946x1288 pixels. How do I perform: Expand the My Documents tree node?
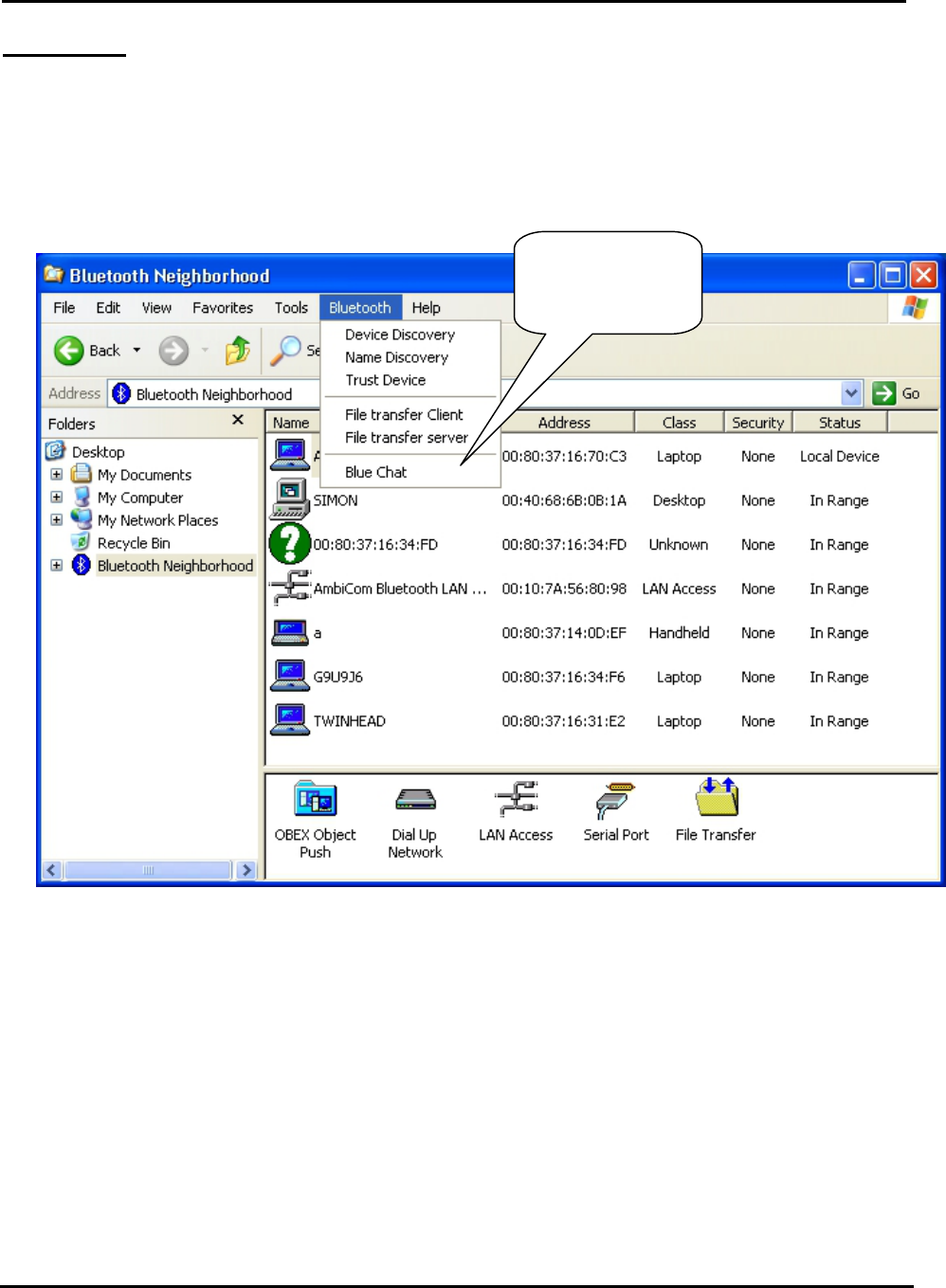point(57,474)
